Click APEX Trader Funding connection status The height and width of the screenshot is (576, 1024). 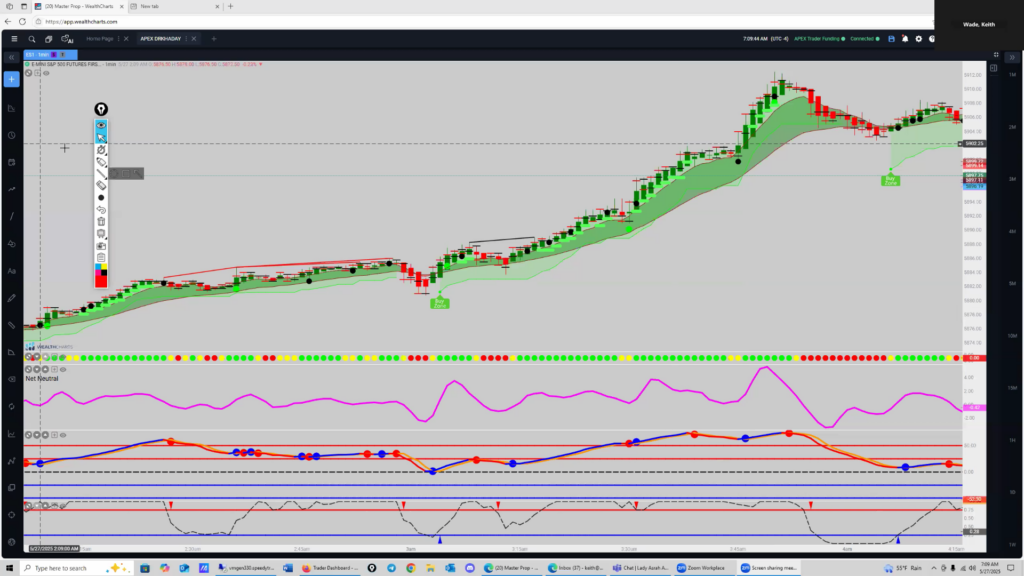(820, 39)
